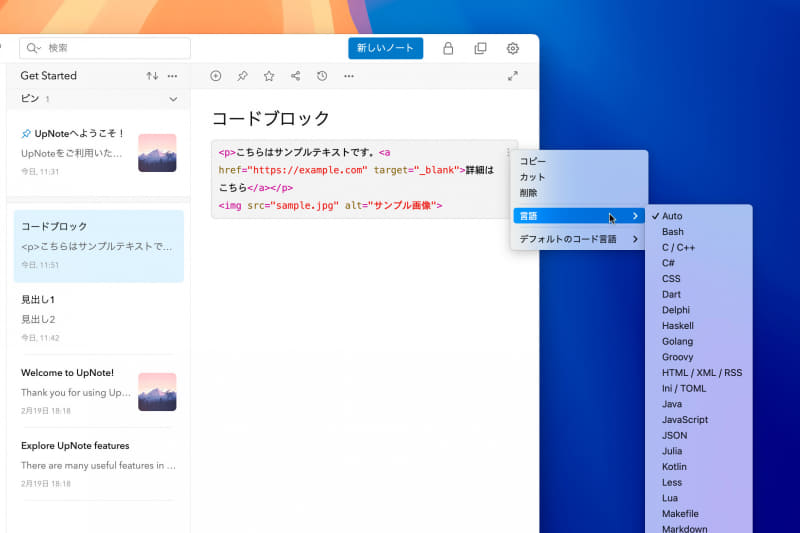Choose C# from the language list

(x=698, y=263)
